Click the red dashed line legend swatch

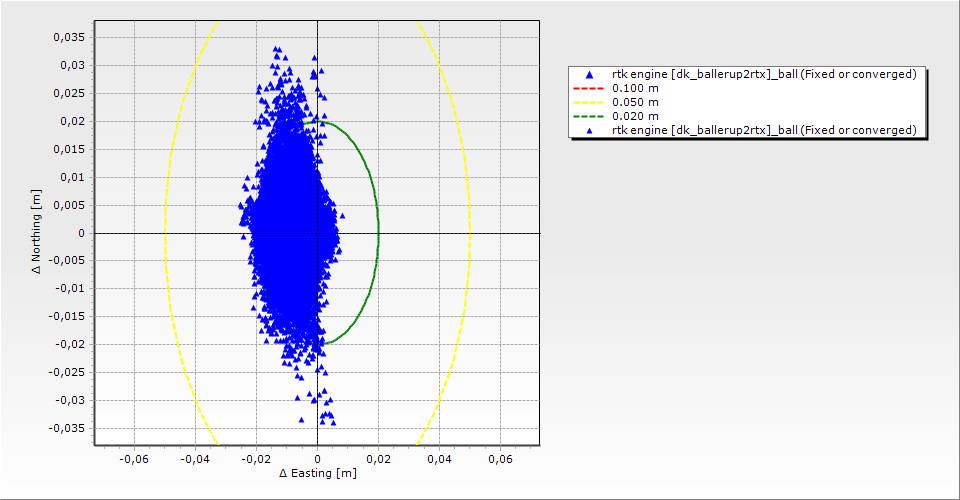[x=588, y=88]
